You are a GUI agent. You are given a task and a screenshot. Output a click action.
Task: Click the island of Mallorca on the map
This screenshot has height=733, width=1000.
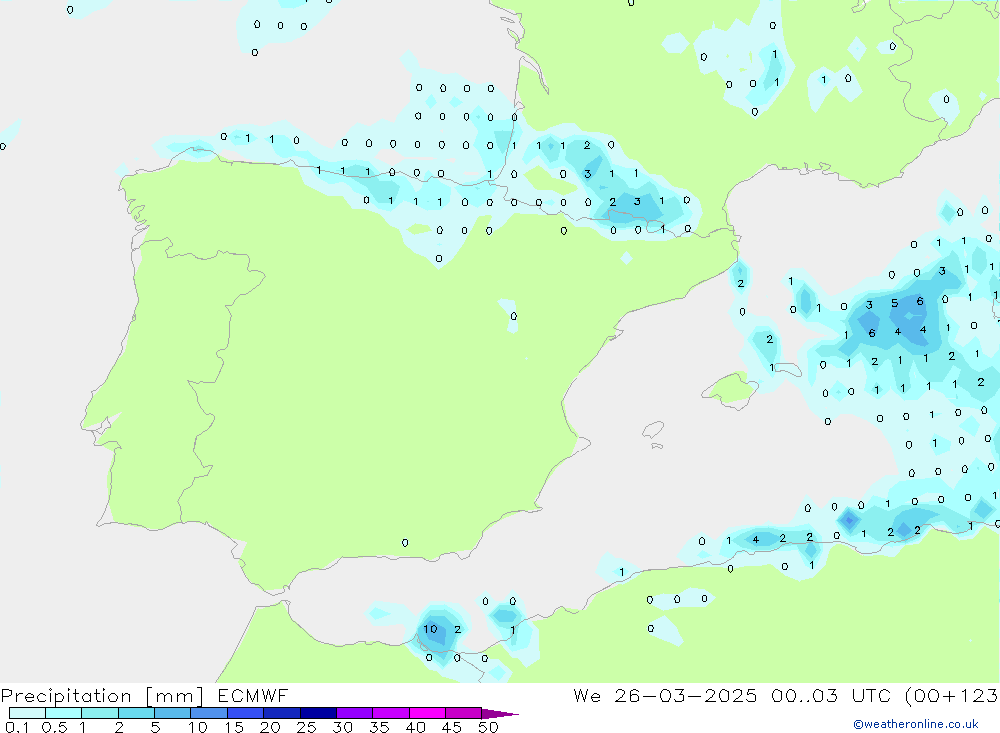[x=730, y=389]
